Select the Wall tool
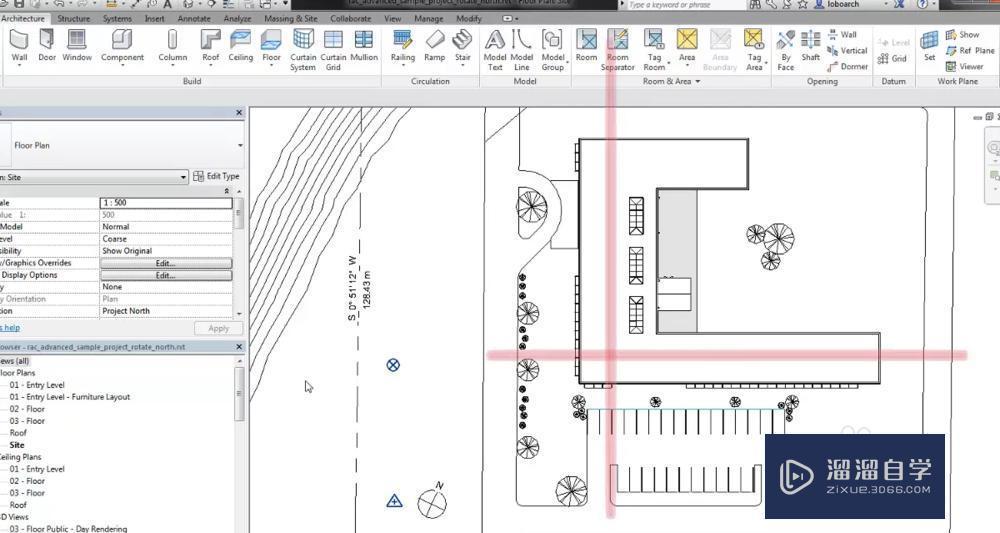The width and height of the screenshot is (1000, 533). 19,47
